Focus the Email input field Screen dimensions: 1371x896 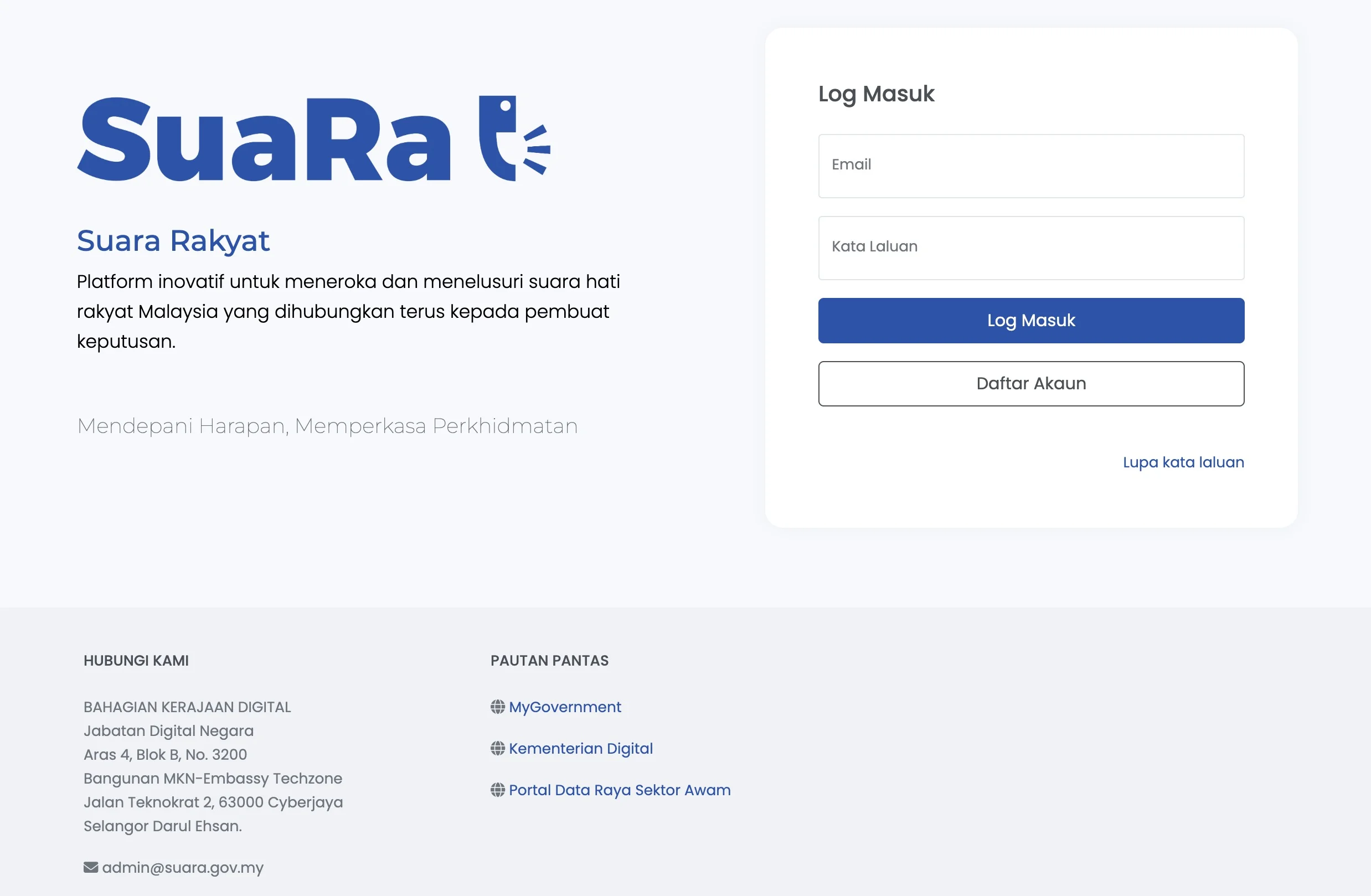1030,166
